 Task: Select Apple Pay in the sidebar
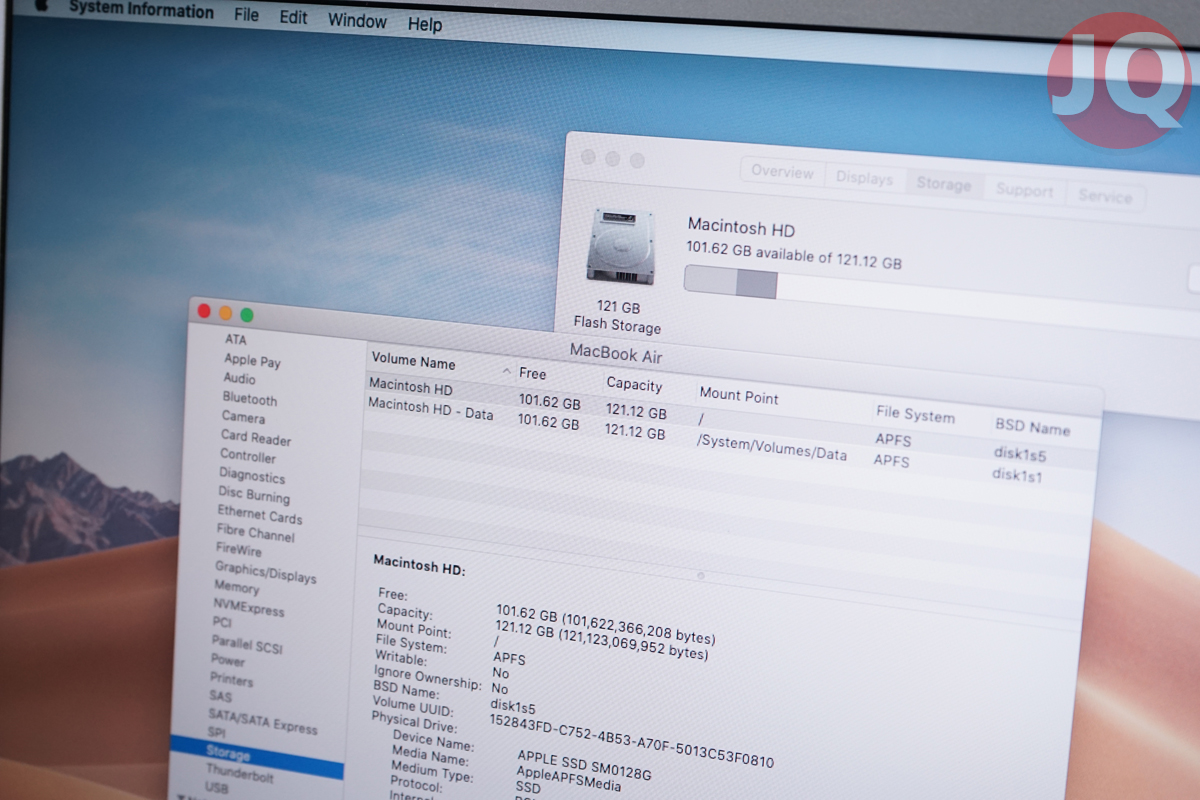pyautogui.click(x=252, y=360)
